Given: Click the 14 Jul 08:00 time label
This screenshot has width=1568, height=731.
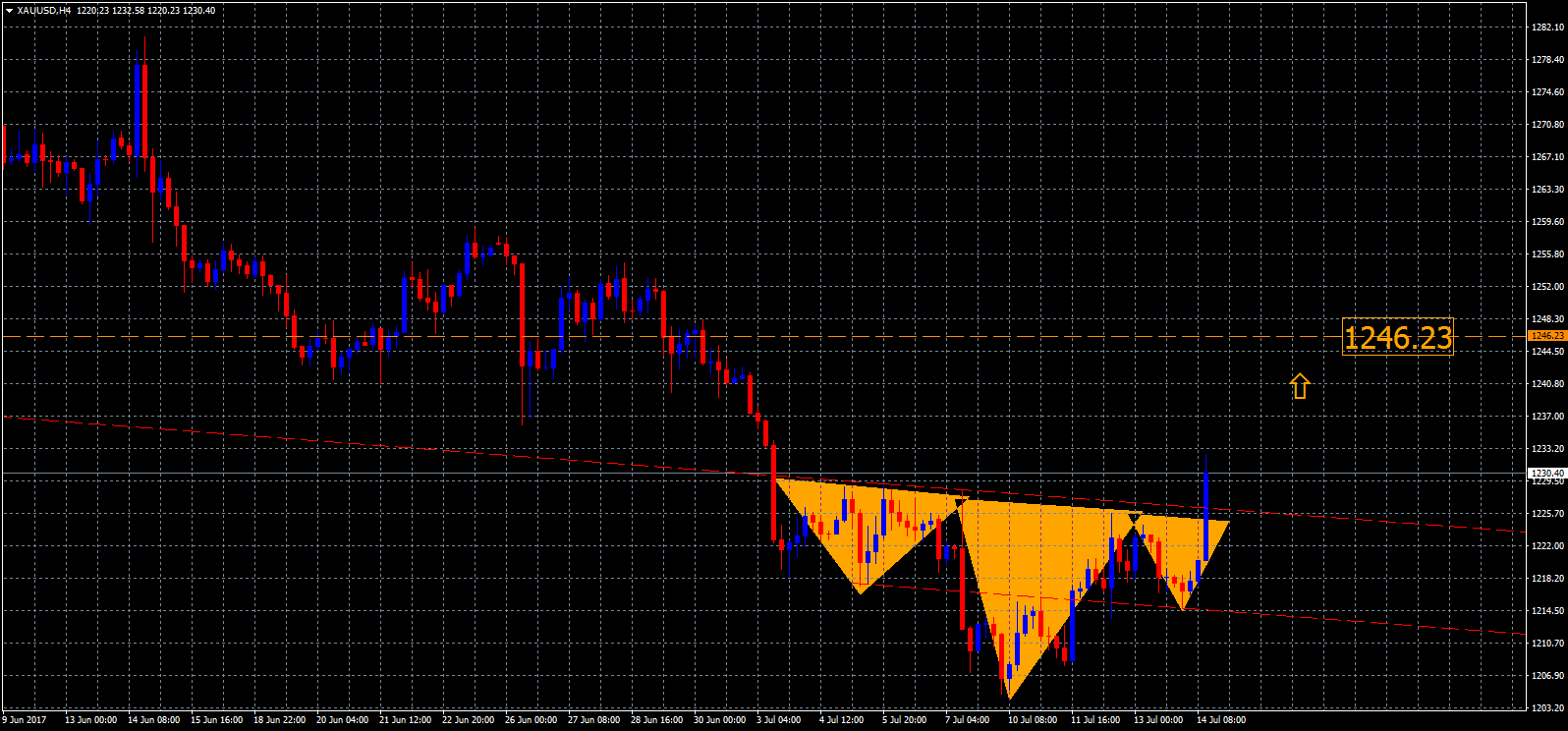Looking at the screenshot, I should pyautogui.click(x=1220, y=720).
